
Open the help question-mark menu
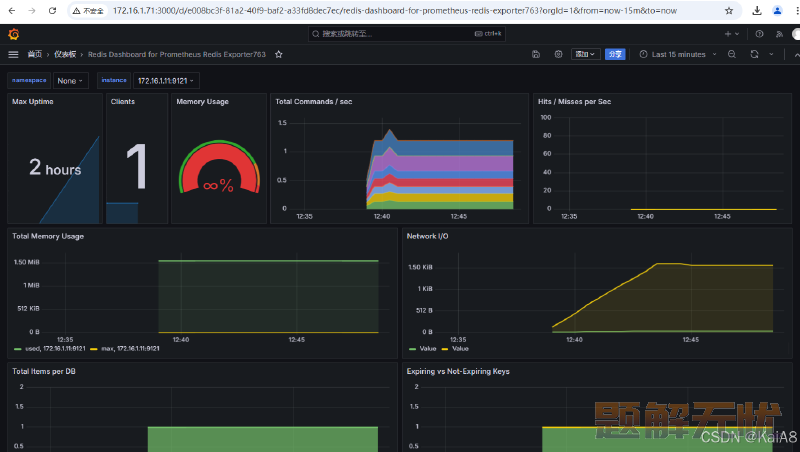point(759,34)
